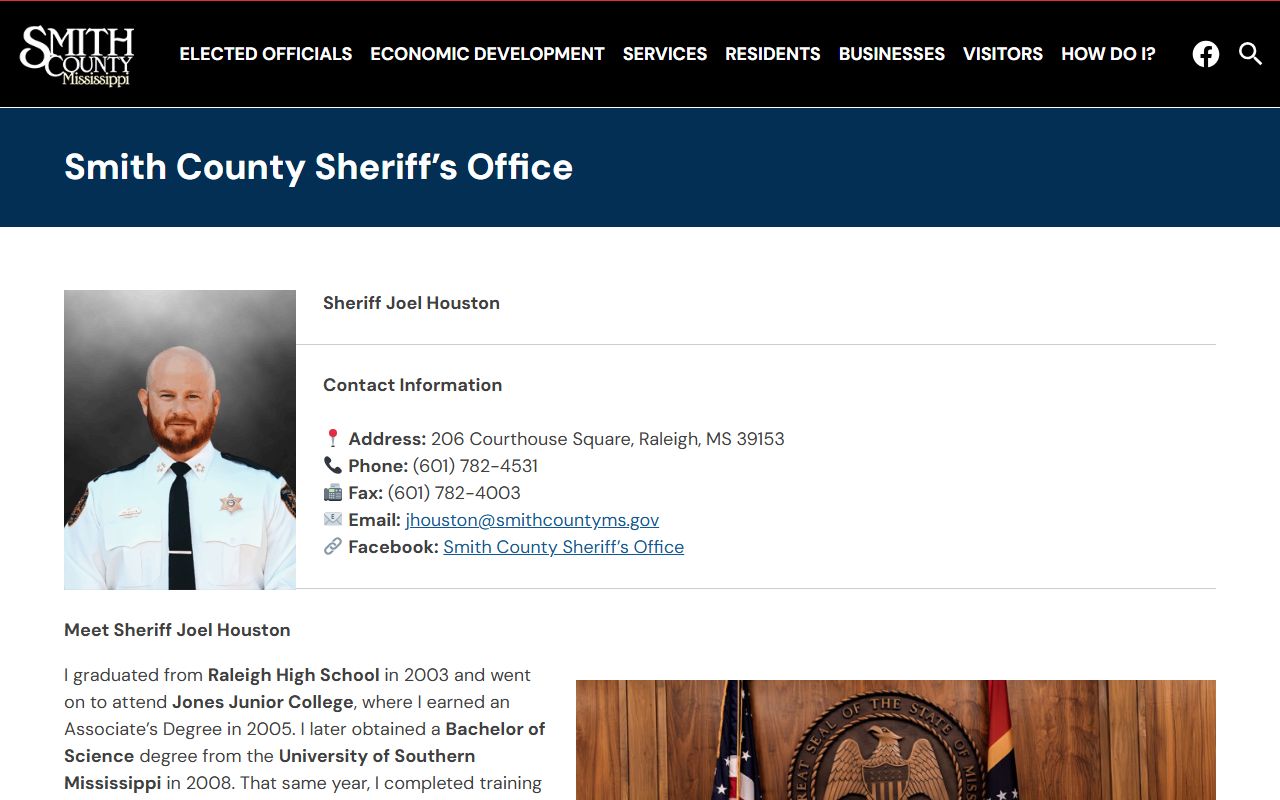Click the 'Contact Information' heading
This screenshot has height=800, width=1280.
point(413,385)
